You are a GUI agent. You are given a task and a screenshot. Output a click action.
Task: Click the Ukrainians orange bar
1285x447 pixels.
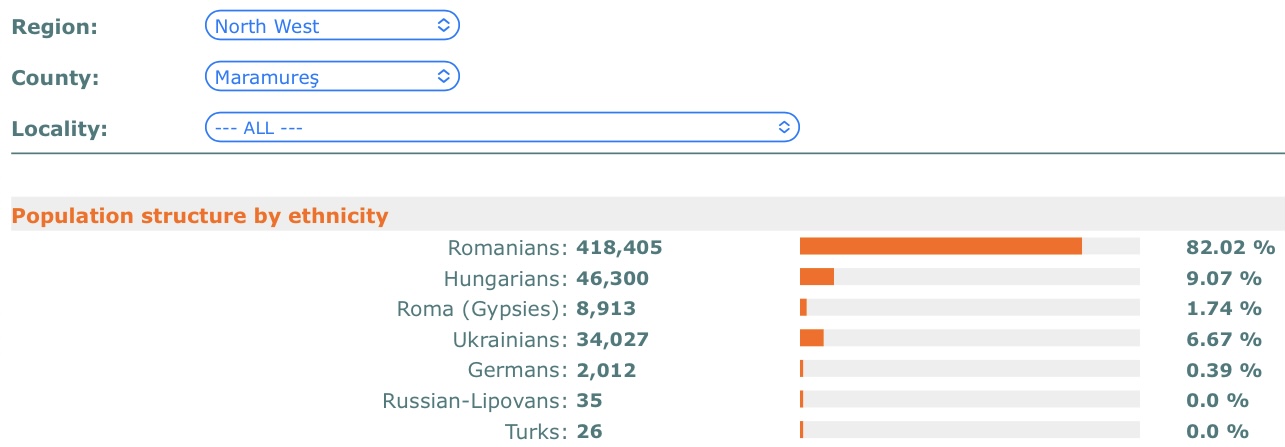[x=812, y=339]
